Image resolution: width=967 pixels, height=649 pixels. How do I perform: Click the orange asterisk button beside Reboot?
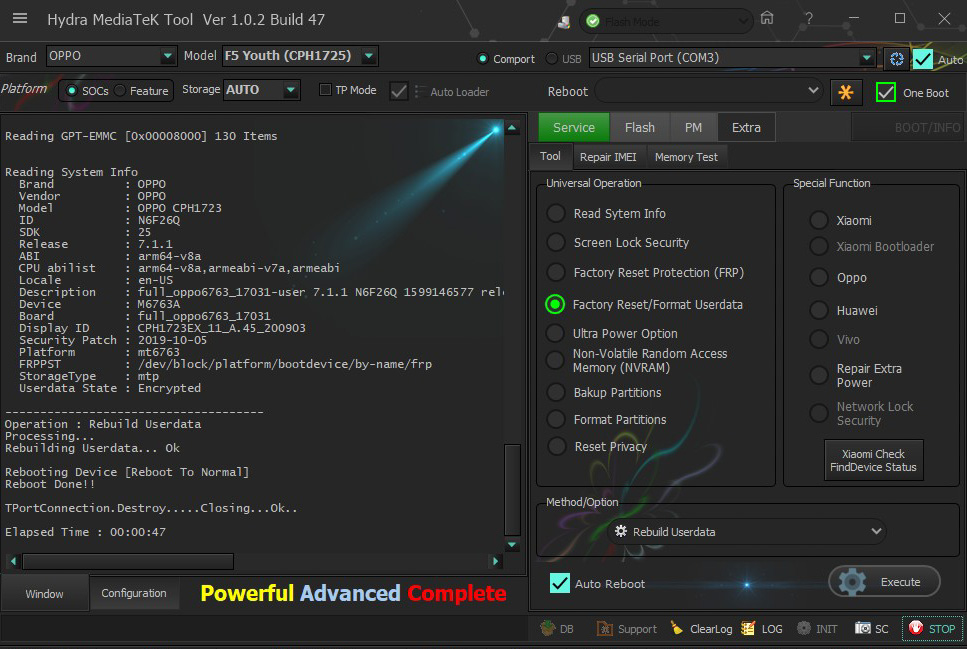[846, 92]
